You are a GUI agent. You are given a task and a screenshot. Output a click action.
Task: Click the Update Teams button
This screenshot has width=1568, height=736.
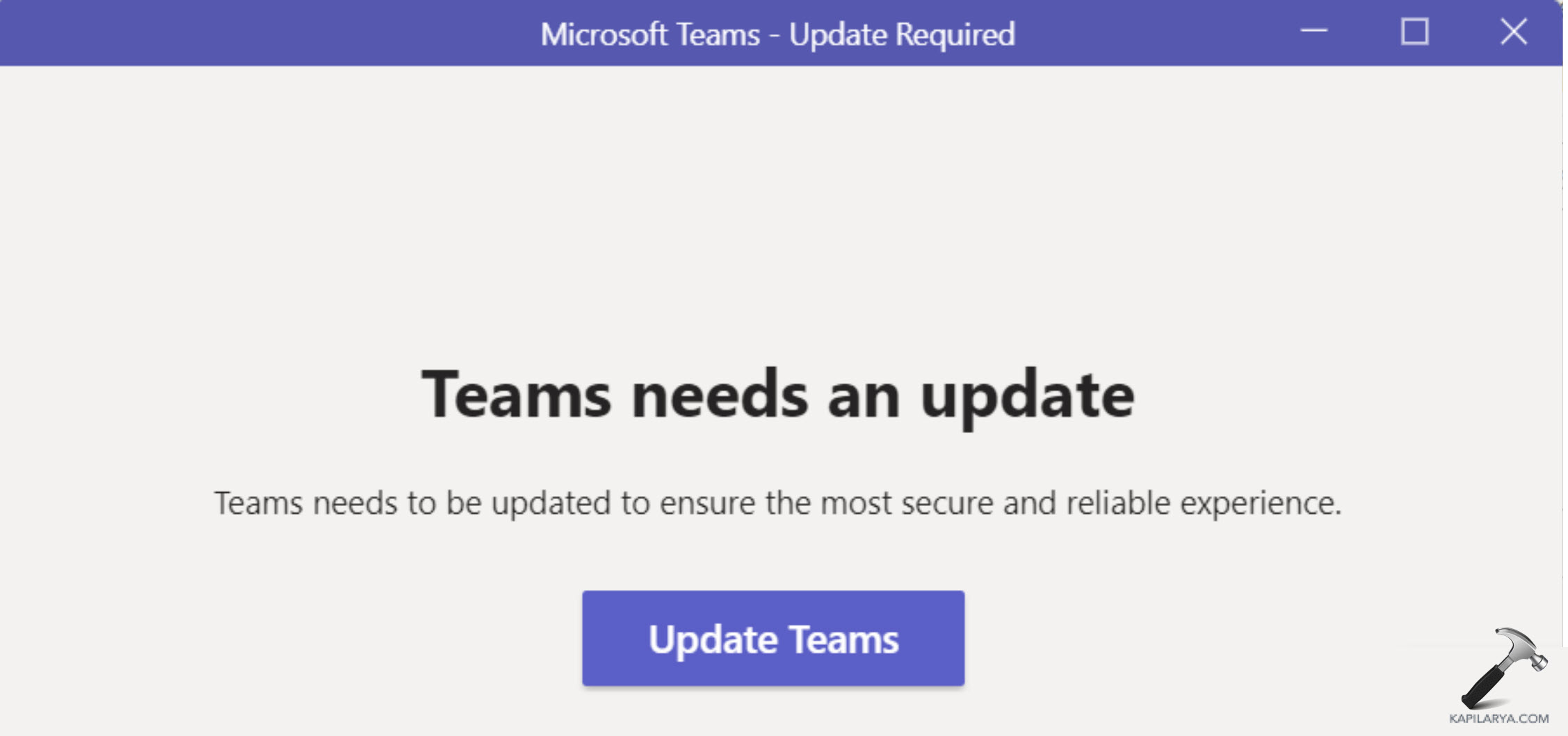(x=773, y=638)
